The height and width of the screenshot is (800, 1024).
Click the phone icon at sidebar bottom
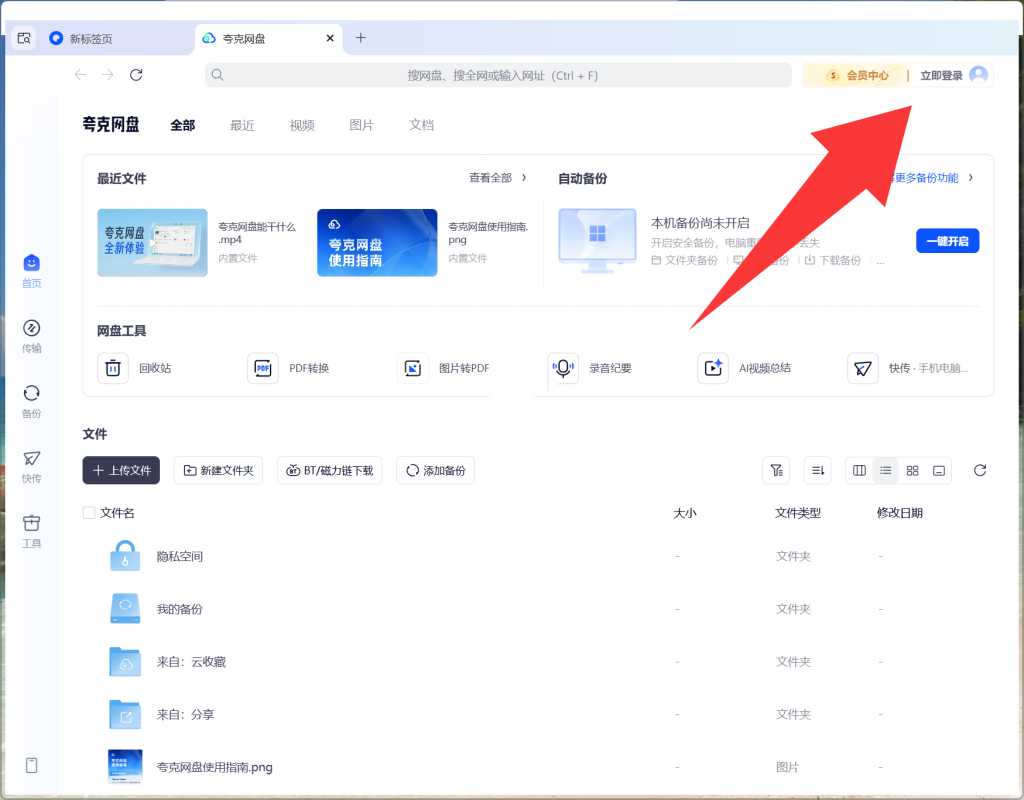[x=31, y=765]
